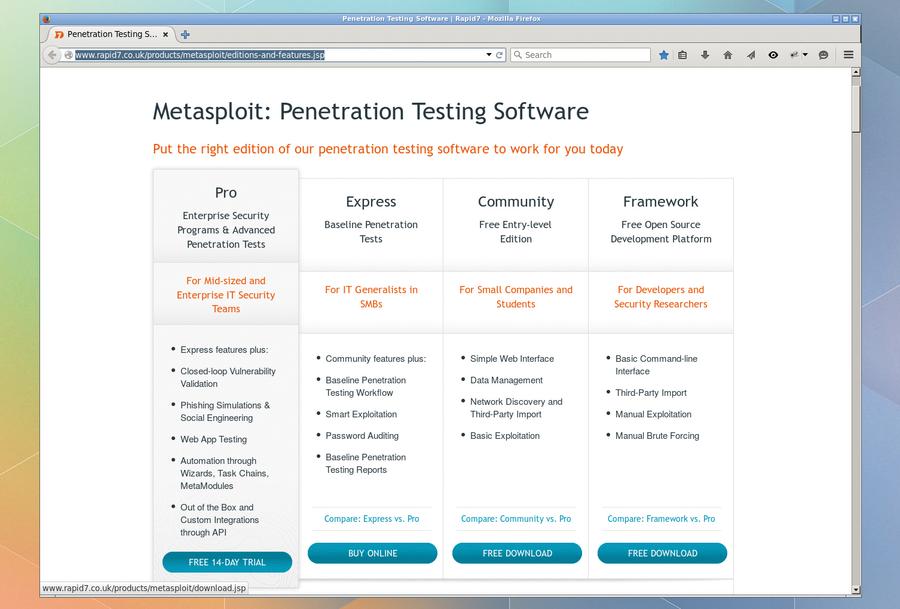The image size is (900, 609).
Task: Select the Penetration Testing Software tab
Action: tap(107, 34)
